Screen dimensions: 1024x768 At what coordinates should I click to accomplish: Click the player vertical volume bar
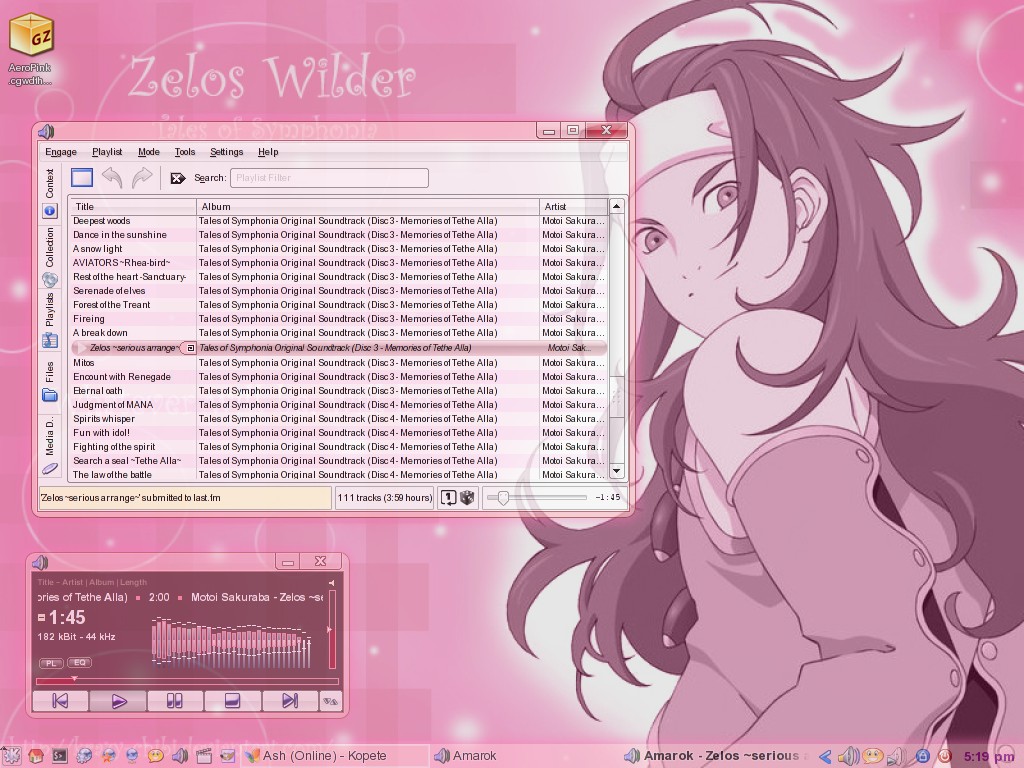(x=332, y=629)
